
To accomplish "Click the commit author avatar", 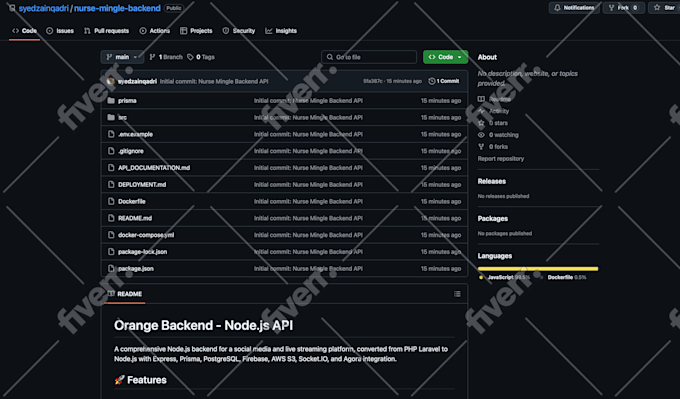I will click(111, 81).
